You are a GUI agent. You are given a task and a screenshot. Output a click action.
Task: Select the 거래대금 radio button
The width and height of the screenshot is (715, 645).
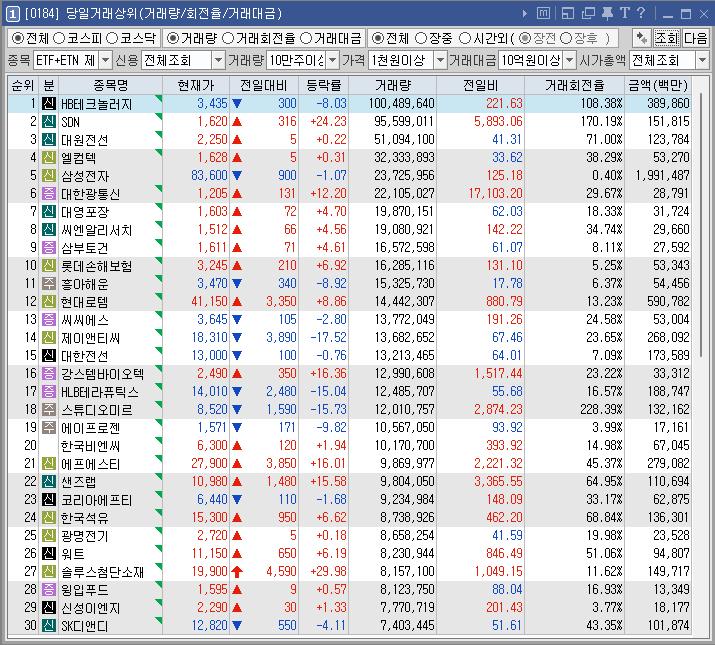coord(306,38)
